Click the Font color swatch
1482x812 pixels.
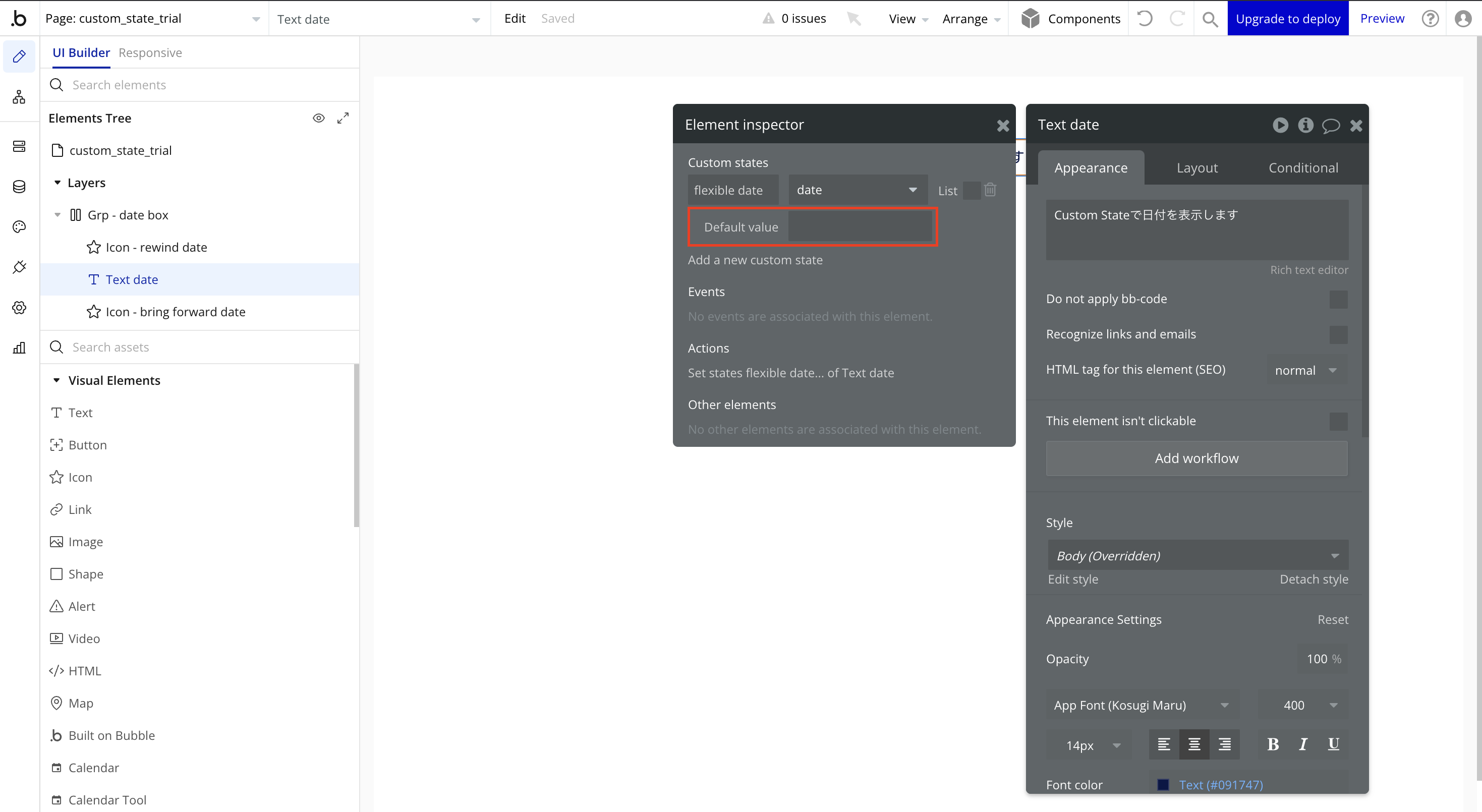coord(1163,784)
